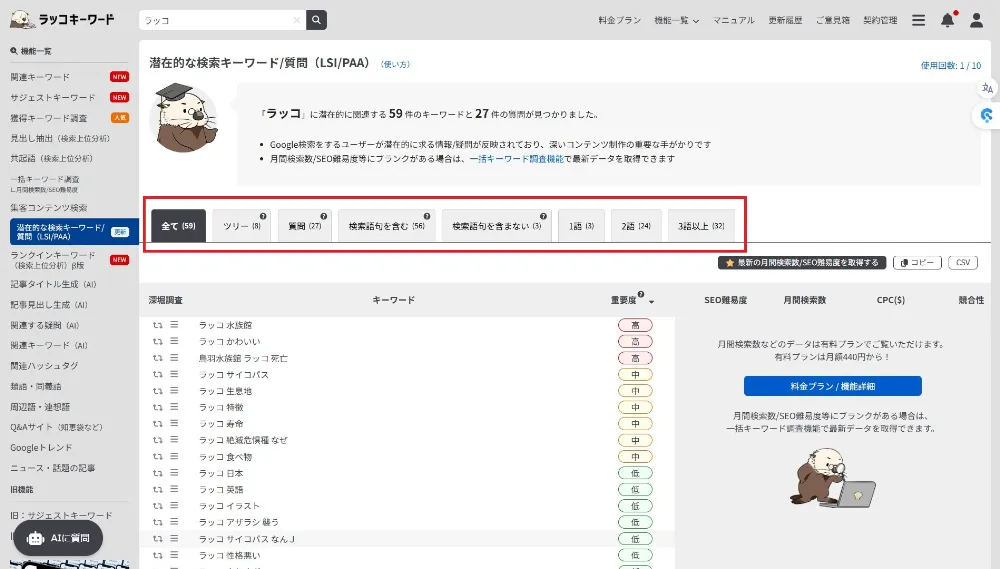Clear the search field with the x icon

(x=297, y=20)
